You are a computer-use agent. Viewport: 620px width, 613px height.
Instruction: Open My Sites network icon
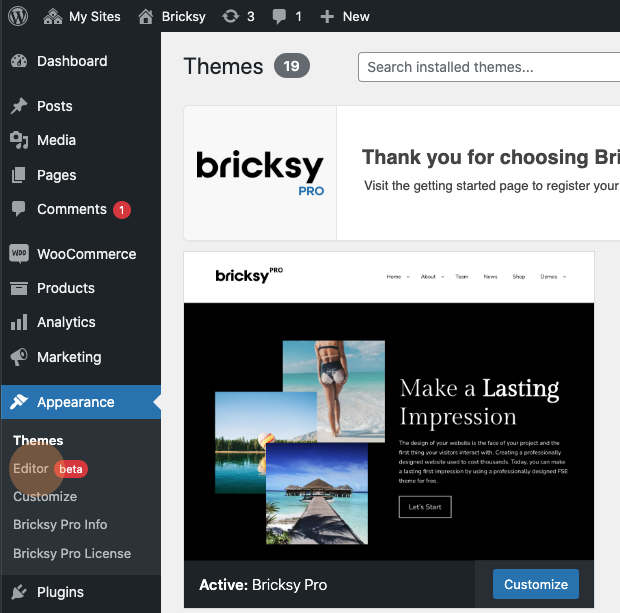[x=53, y=17]
